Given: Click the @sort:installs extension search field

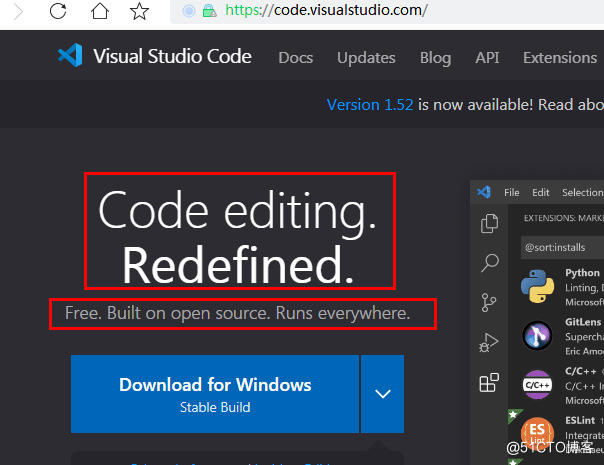Looking at the screenshot, I should point(560,245).
